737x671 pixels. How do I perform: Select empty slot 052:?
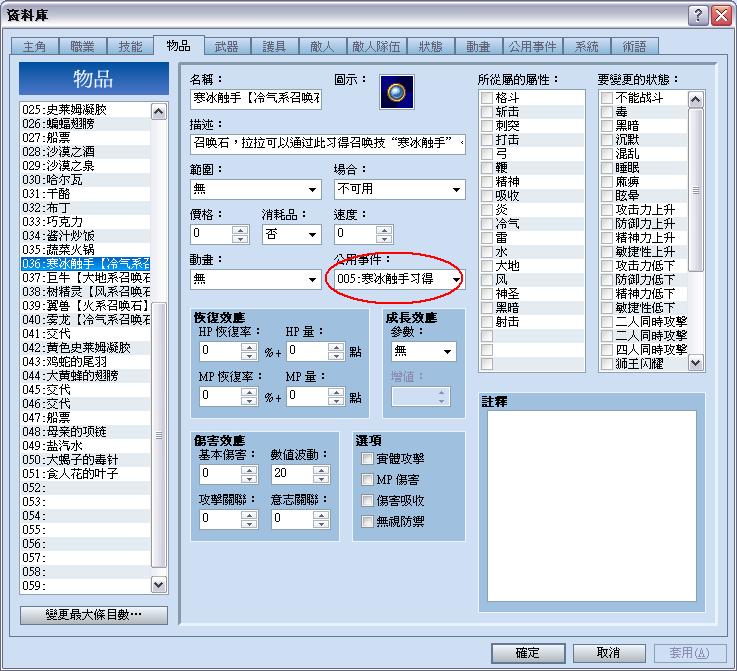pyautogui.click(x=86, y=488)
